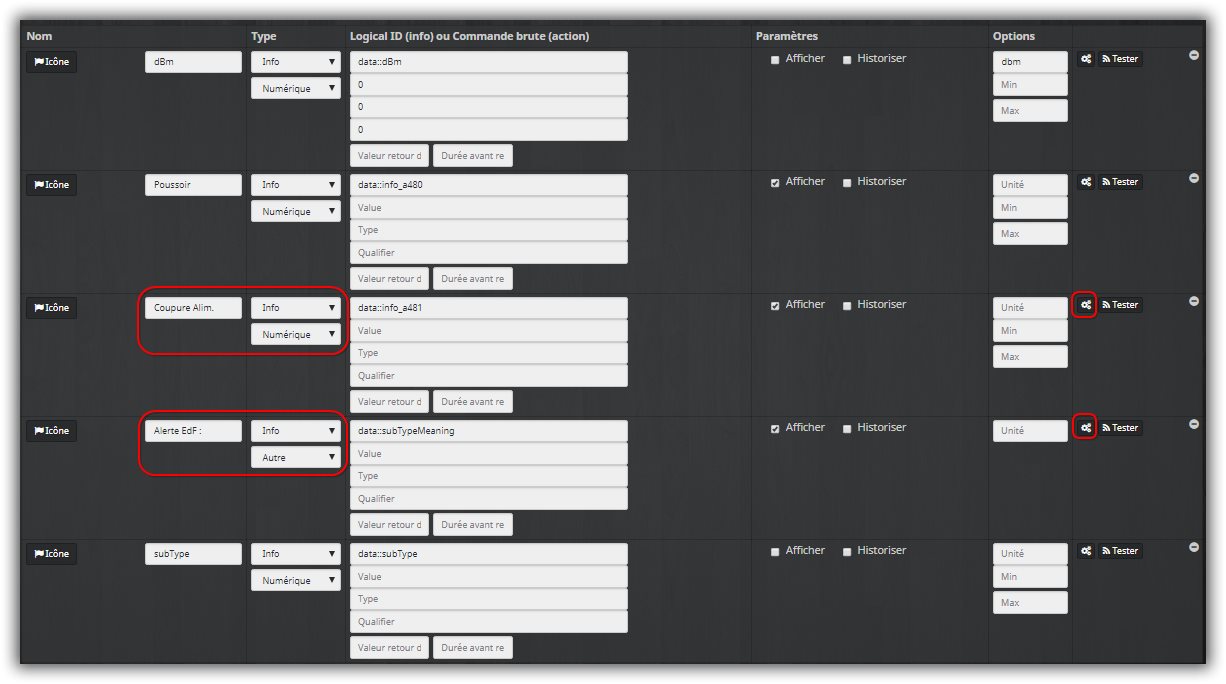Delete the Poussoir row using minus icon
The height and width of the screenshot is (684, 1226).
(x=1194, y=179)
